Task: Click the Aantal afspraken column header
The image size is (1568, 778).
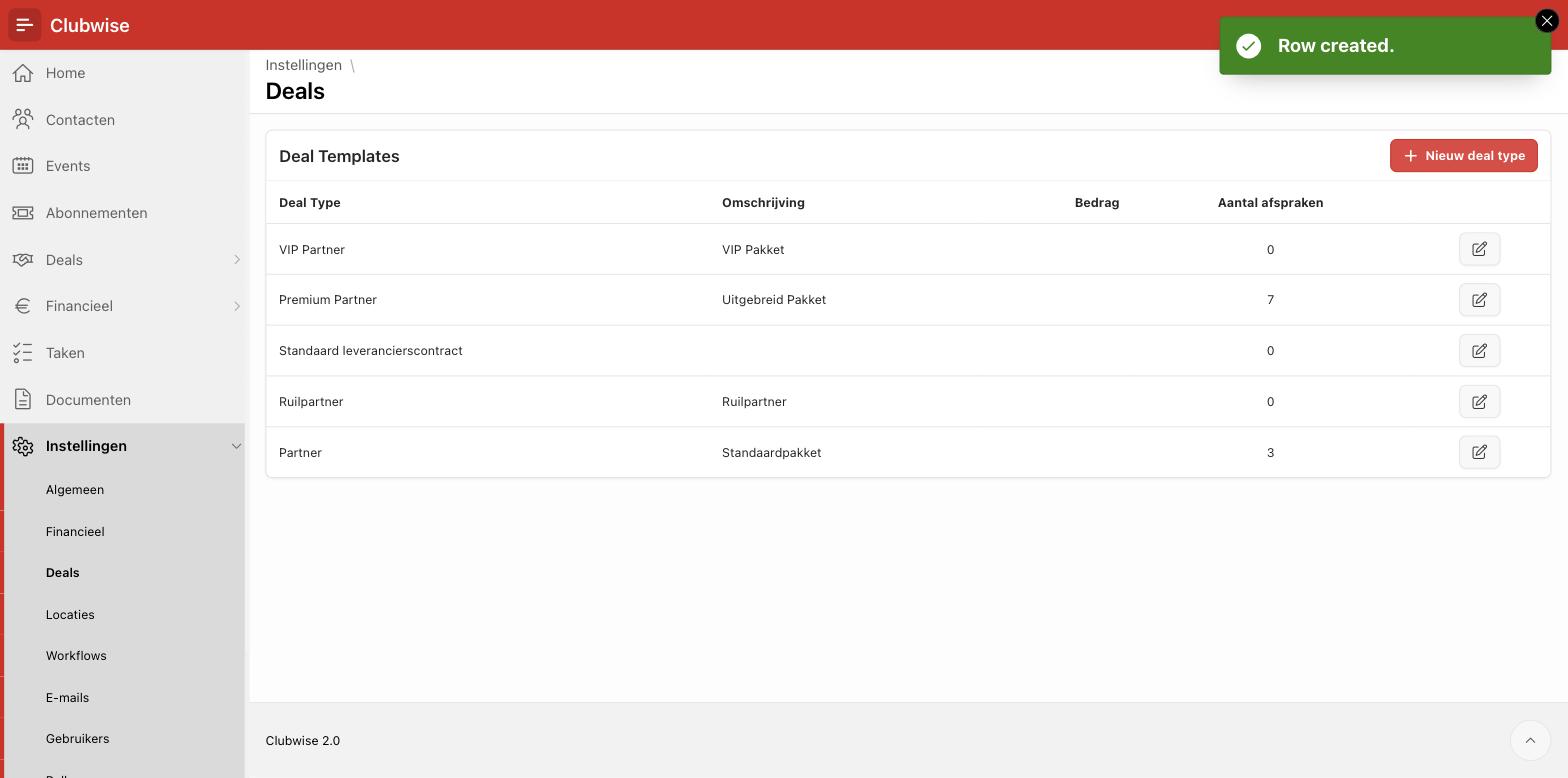Action: point(1270,203)
